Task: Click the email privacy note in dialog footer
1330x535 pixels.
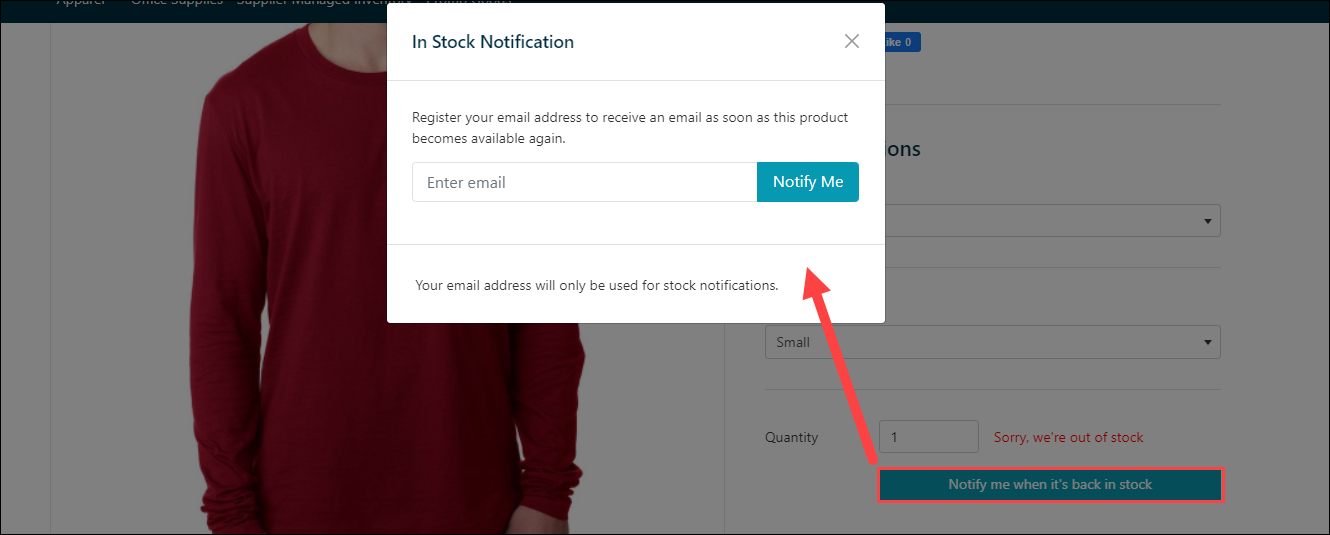Action: pos(596,285)
